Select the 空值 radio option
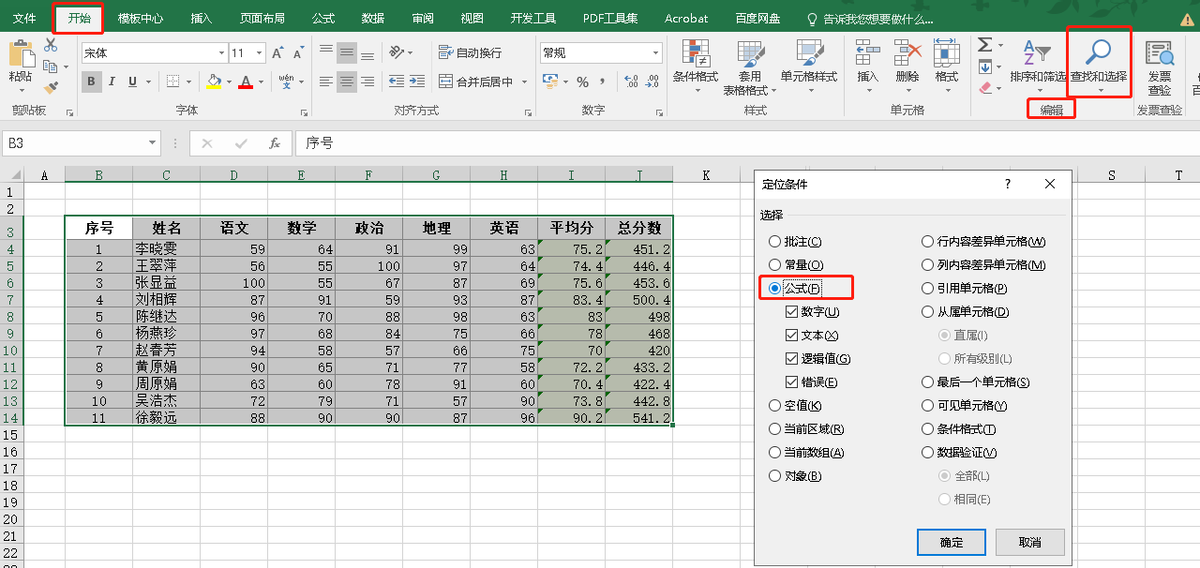The width and height of the screenshot is (1200, 568). 775,405
